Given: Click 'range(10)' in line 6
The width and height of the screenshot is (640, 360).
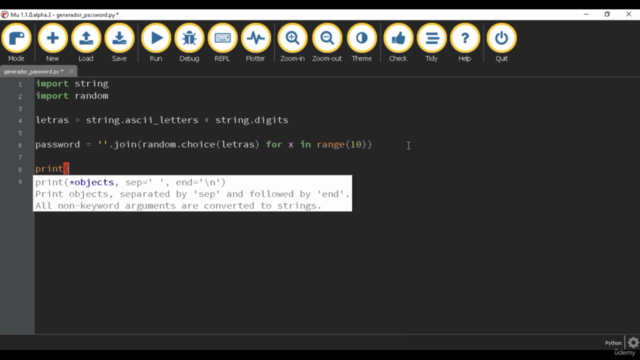Looking at the screenshot, I should 342,144.
